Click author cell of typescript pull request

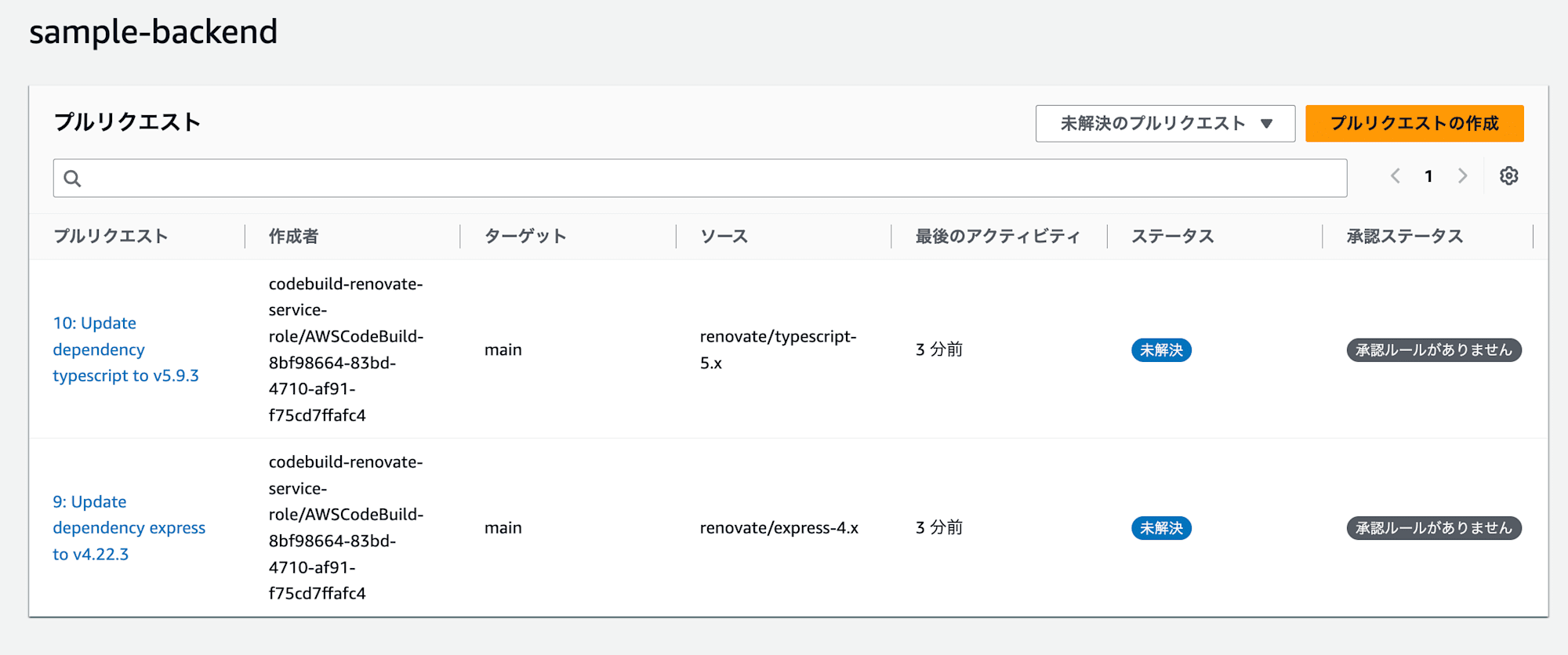click(346, 349)
